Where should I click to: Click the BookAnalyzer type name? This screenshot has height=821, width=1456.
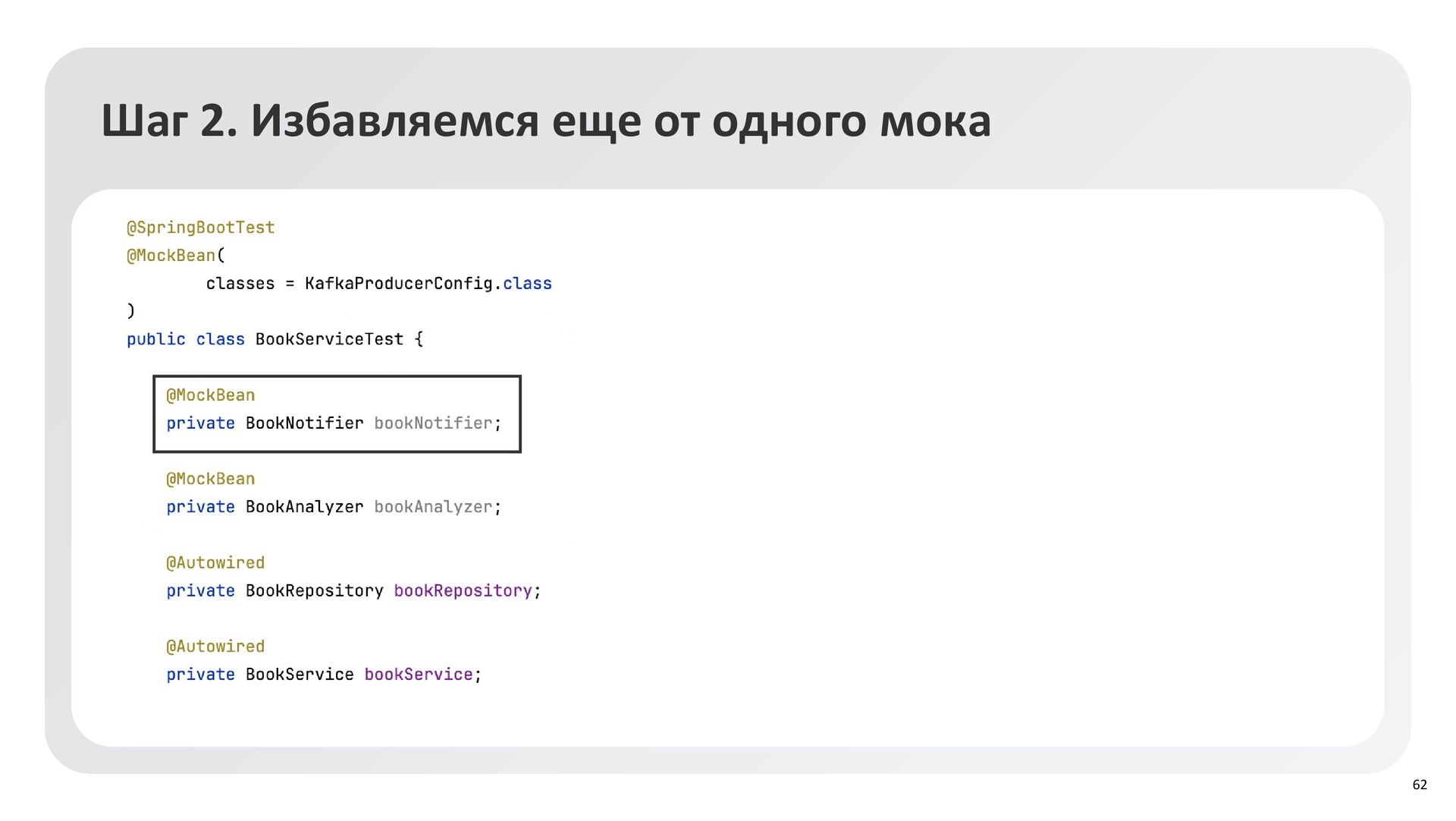tap(304, 507)
